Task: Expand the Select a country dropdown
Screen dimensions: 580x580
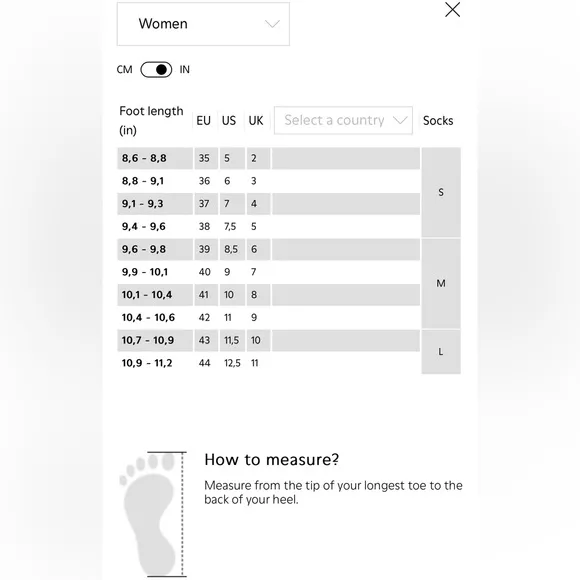Action: pyautogui.click(x=343, y=120)
